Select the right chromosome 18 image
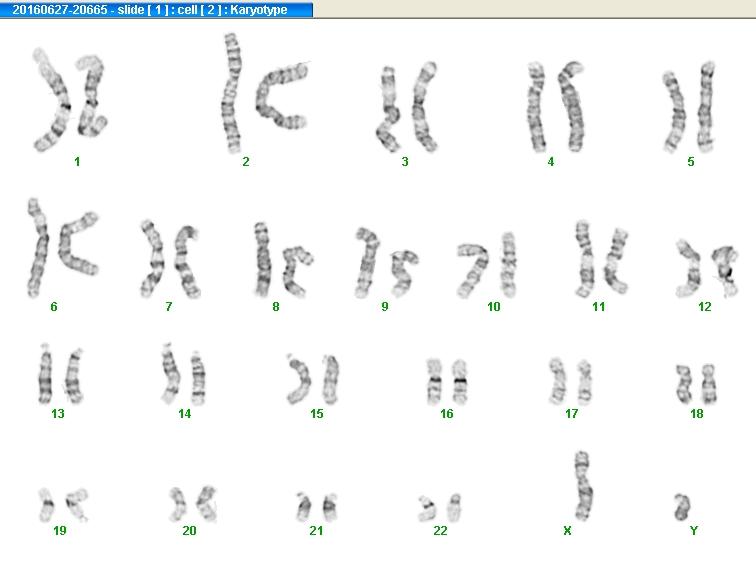The width and height of the screenshot is (756, 582). (x=708, y=385)
